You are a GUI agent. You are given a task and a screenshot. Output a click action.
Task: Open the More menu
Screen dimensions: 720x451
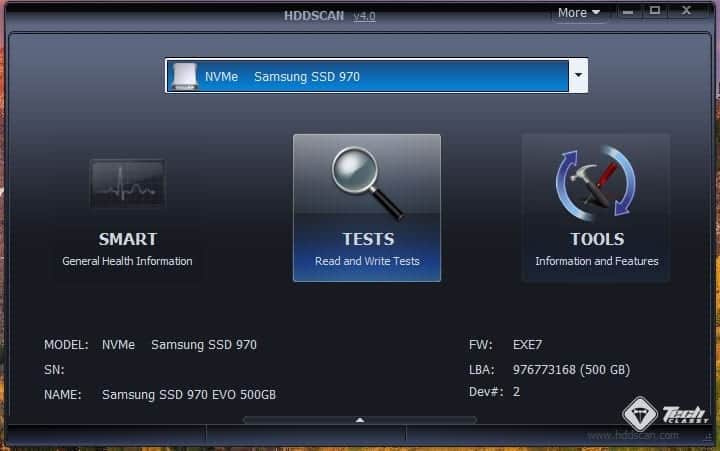tap(579, 13)
